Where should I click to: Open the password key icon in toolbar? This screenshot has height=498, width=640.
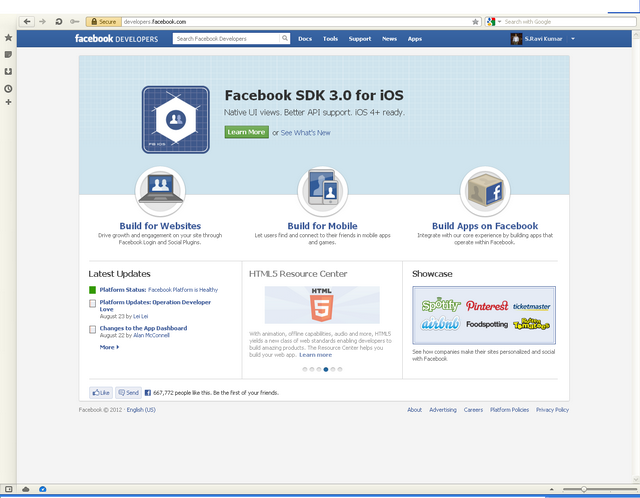coord(74,22)
